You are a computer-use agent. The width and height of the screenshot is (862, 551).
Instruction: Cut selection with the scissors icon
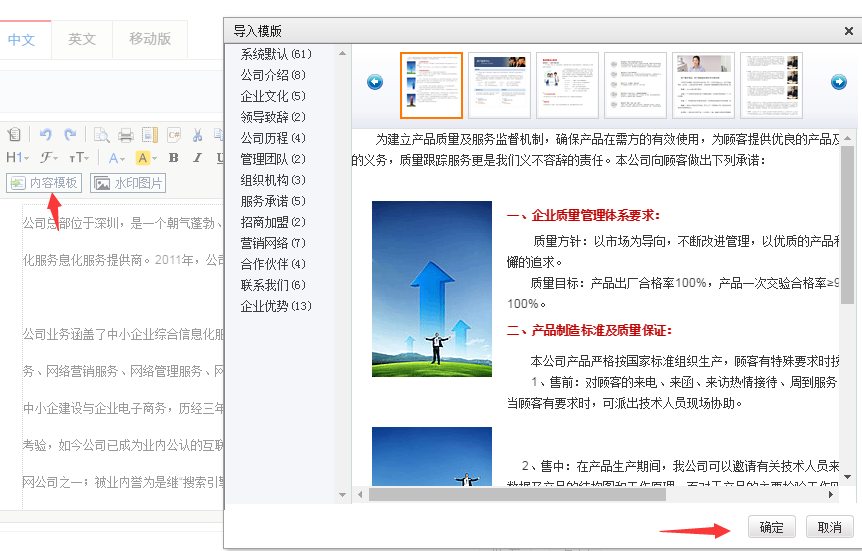click(198, 135)
